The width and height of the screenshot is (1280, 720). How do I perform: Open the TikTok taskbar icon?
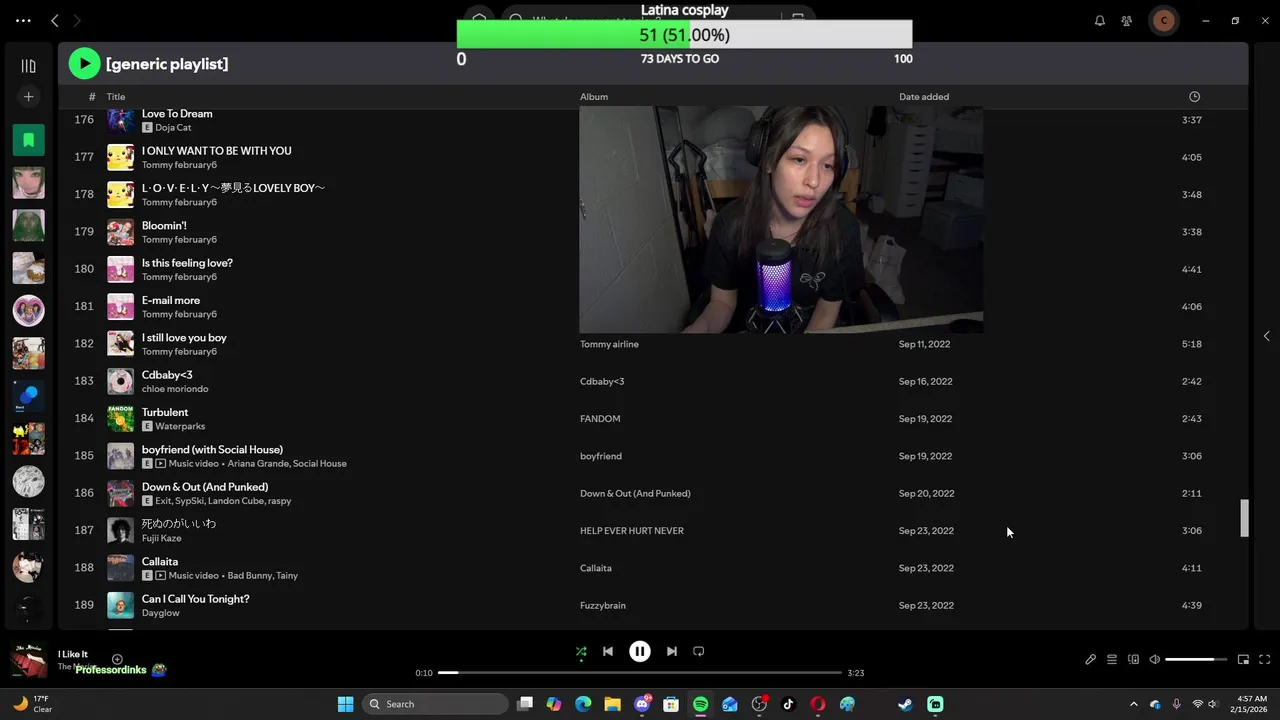(x=788, y=704)
